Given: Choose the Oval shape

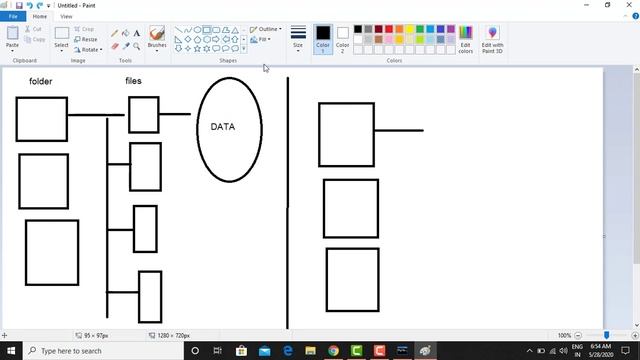Looking at the screenshot, I should 197,30.
